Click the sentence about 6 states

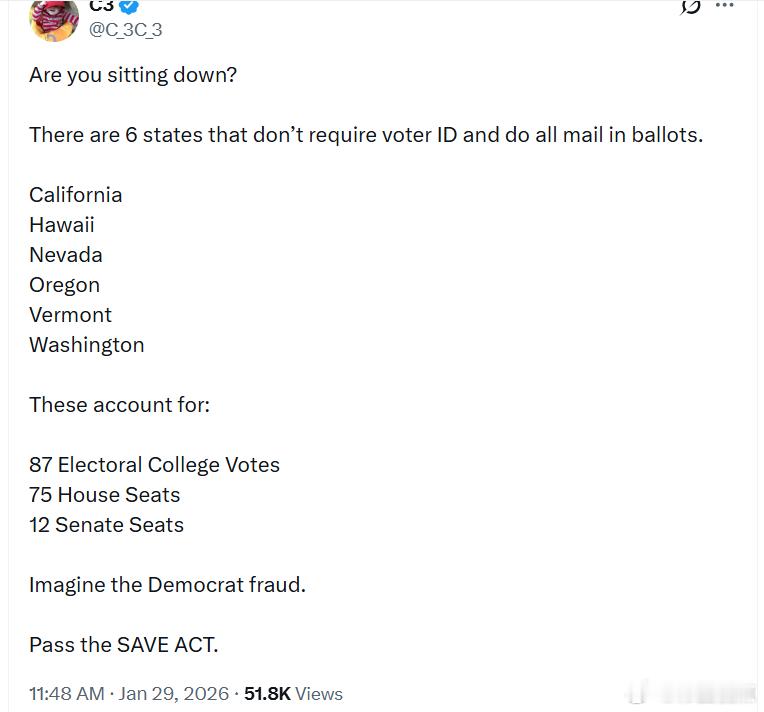[365, 135]
